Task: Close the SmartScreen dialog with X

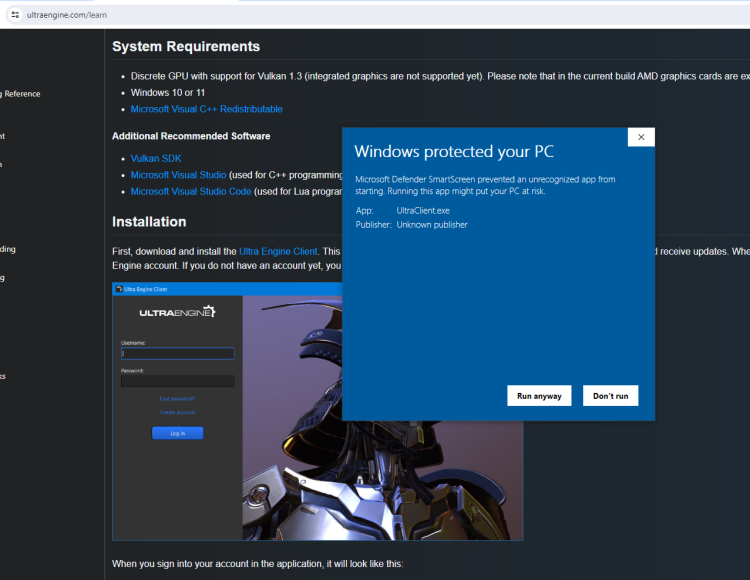Action: click(x=641, y=137)
